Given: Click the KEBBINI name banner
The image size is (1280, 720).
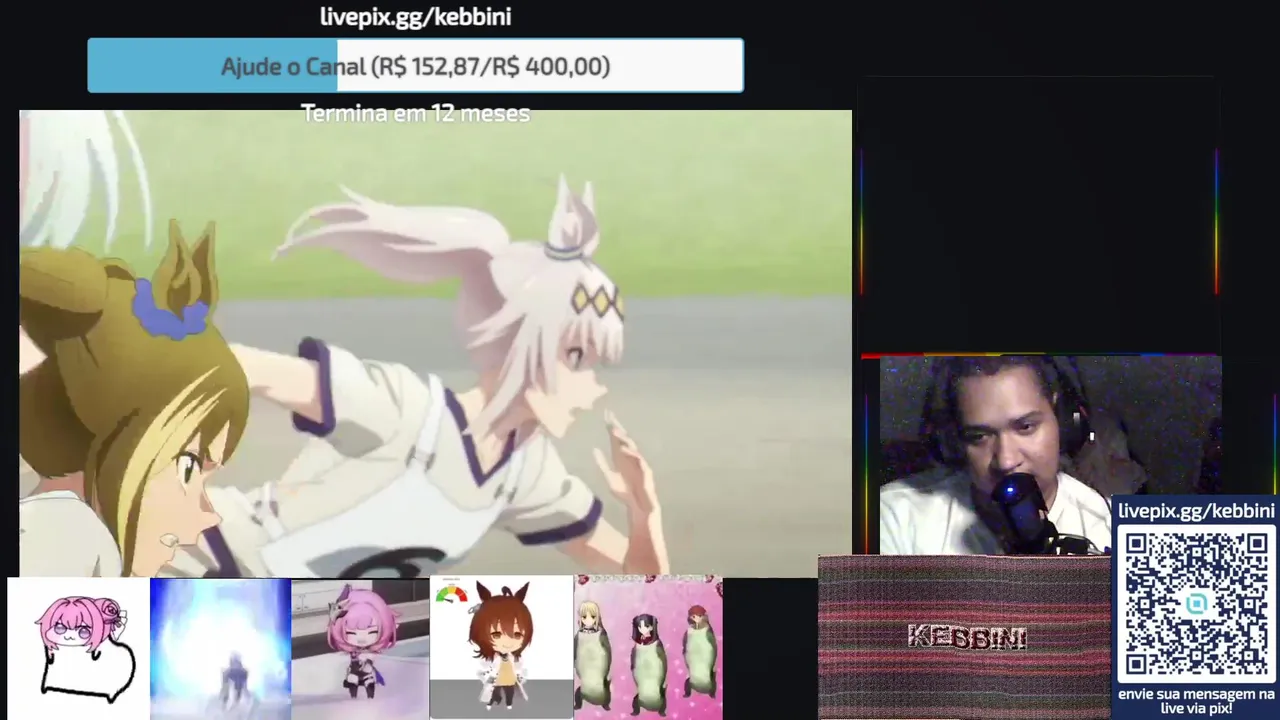Looking at the screenshot, I should tap(966, 637).
